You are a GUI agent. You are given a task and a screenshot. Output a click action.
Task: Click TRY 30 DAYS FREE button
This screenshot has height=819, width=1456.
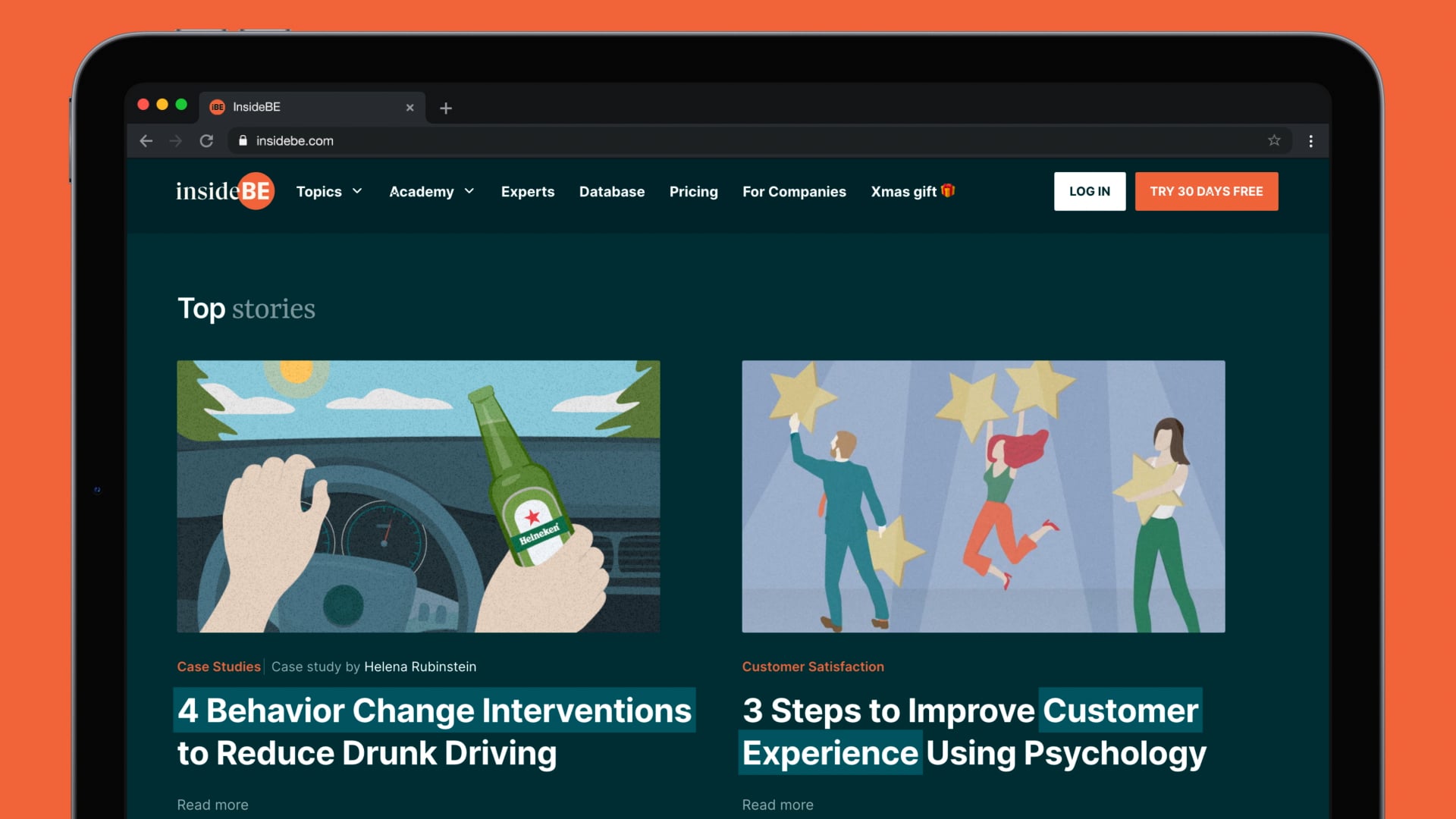[x=1206, y=191]
